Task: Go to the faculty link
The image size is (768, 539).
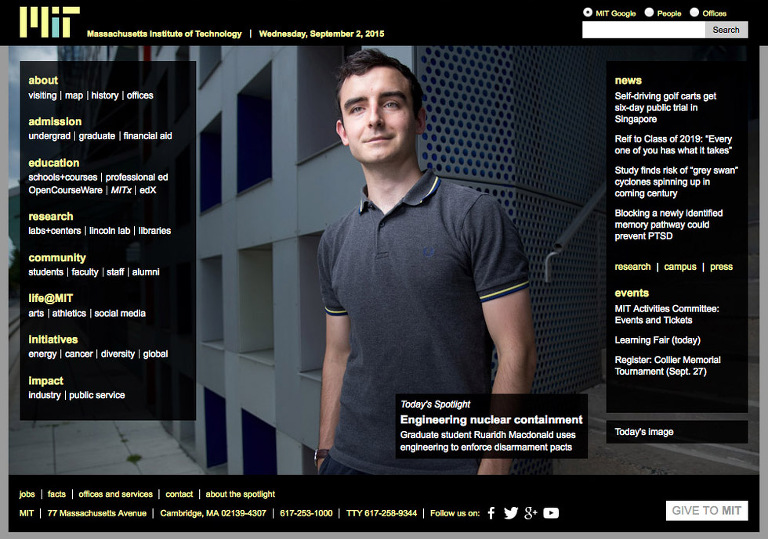Action: pyautogui.click(x=85, y=272)
